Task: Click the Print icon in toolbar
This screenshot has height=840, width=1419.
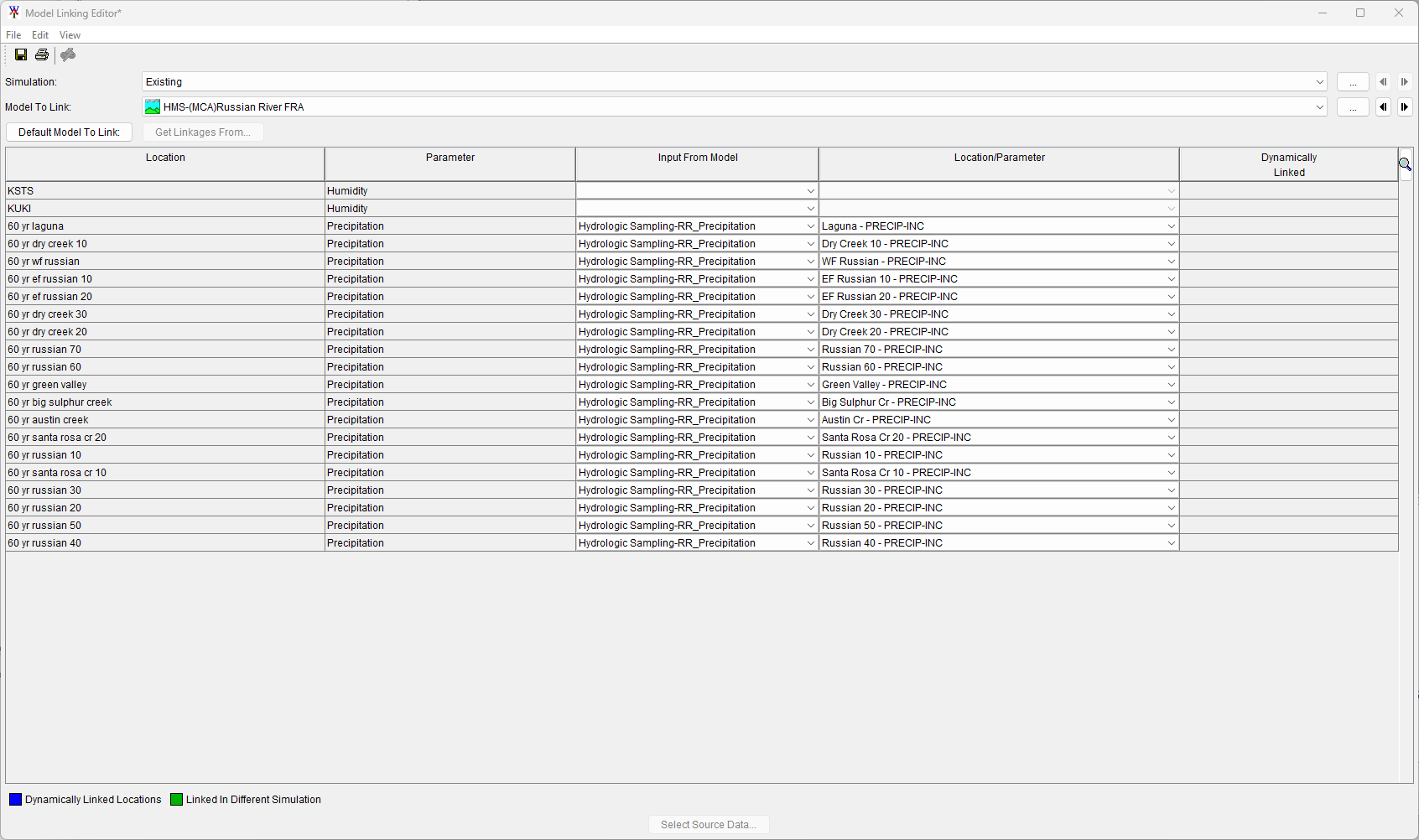Action: pyautogui.click(x=42, y=54)
